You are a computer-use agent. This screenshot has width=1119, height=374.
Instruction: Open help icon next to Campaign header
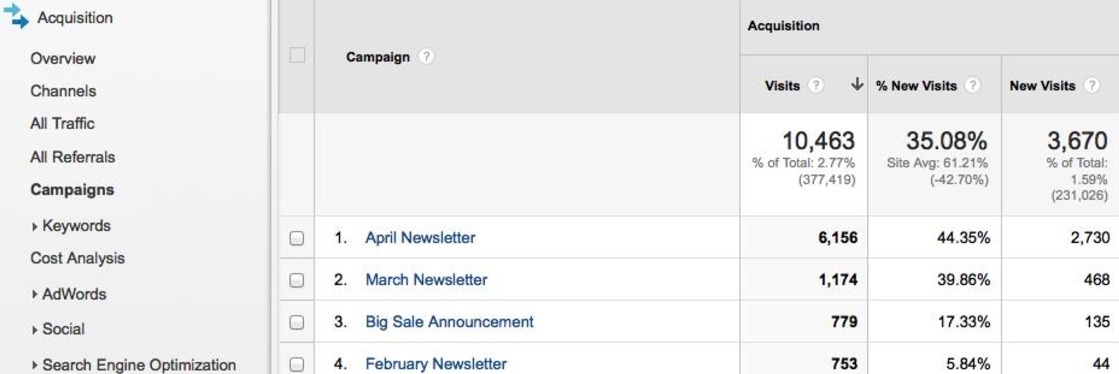coord(426,56)
